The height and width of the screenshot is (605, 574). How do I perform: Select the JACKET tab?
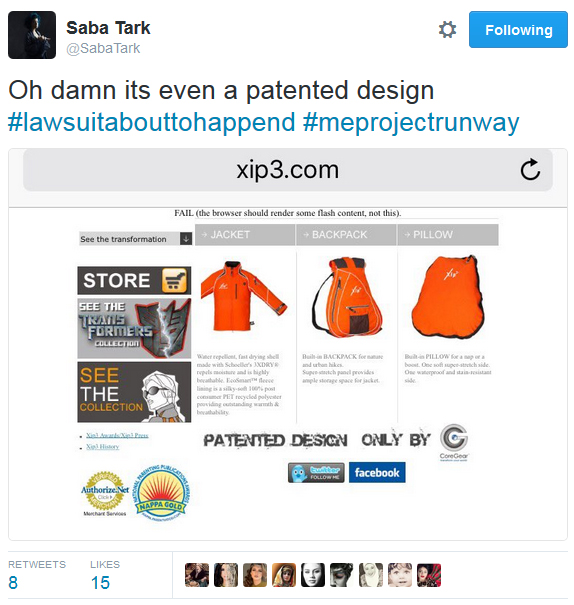(x=245, y=235)
